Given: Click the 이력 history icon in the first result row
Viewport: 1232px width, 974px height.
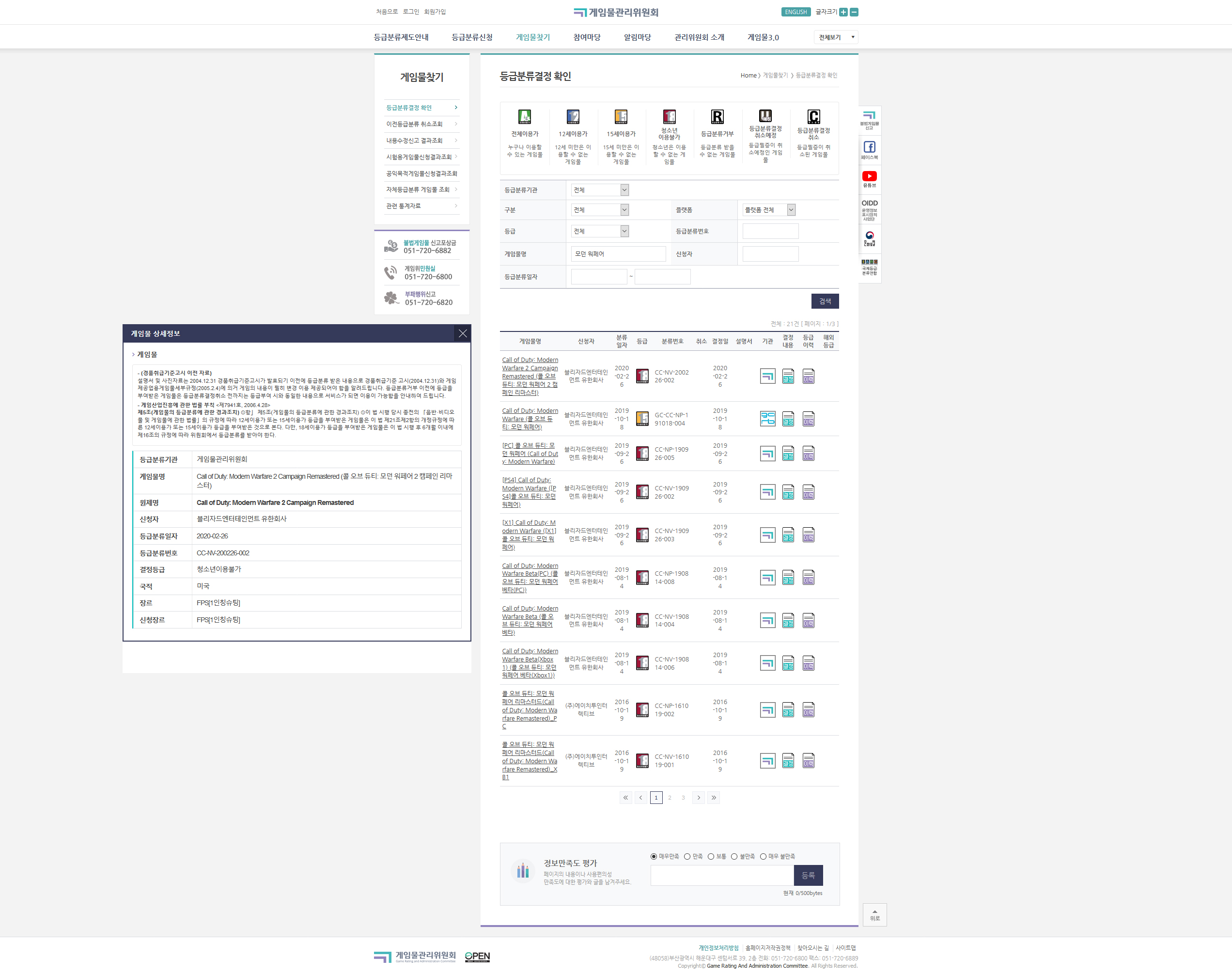Looking at the screenshot, I should pyautogui.click(x=809, y=377).
